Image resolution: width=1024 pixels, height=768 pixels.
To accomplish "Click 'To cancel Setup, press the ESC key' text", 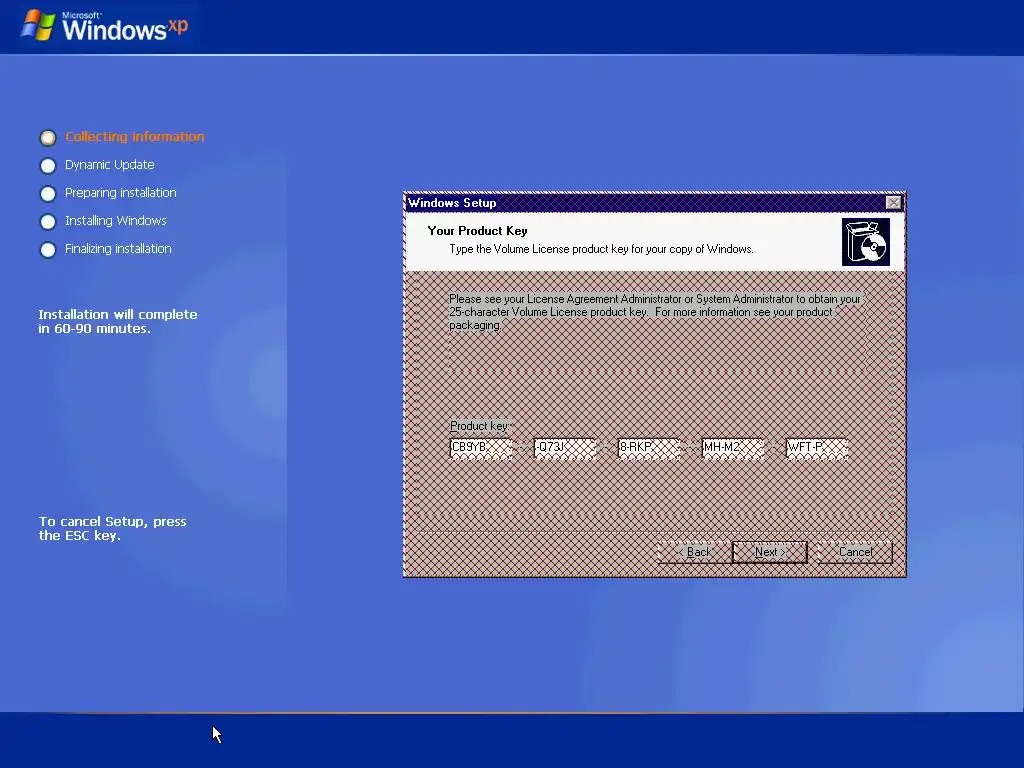I will point(112,528).
